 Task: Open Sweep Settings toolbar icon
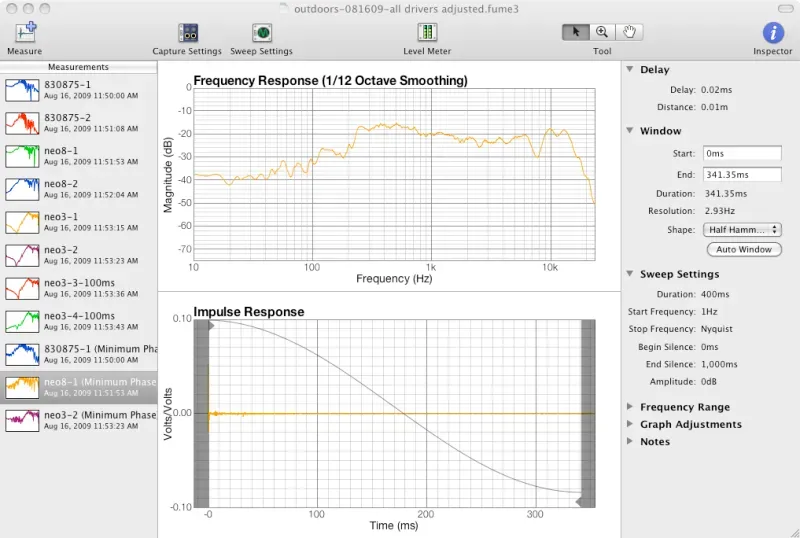[262, 33]
